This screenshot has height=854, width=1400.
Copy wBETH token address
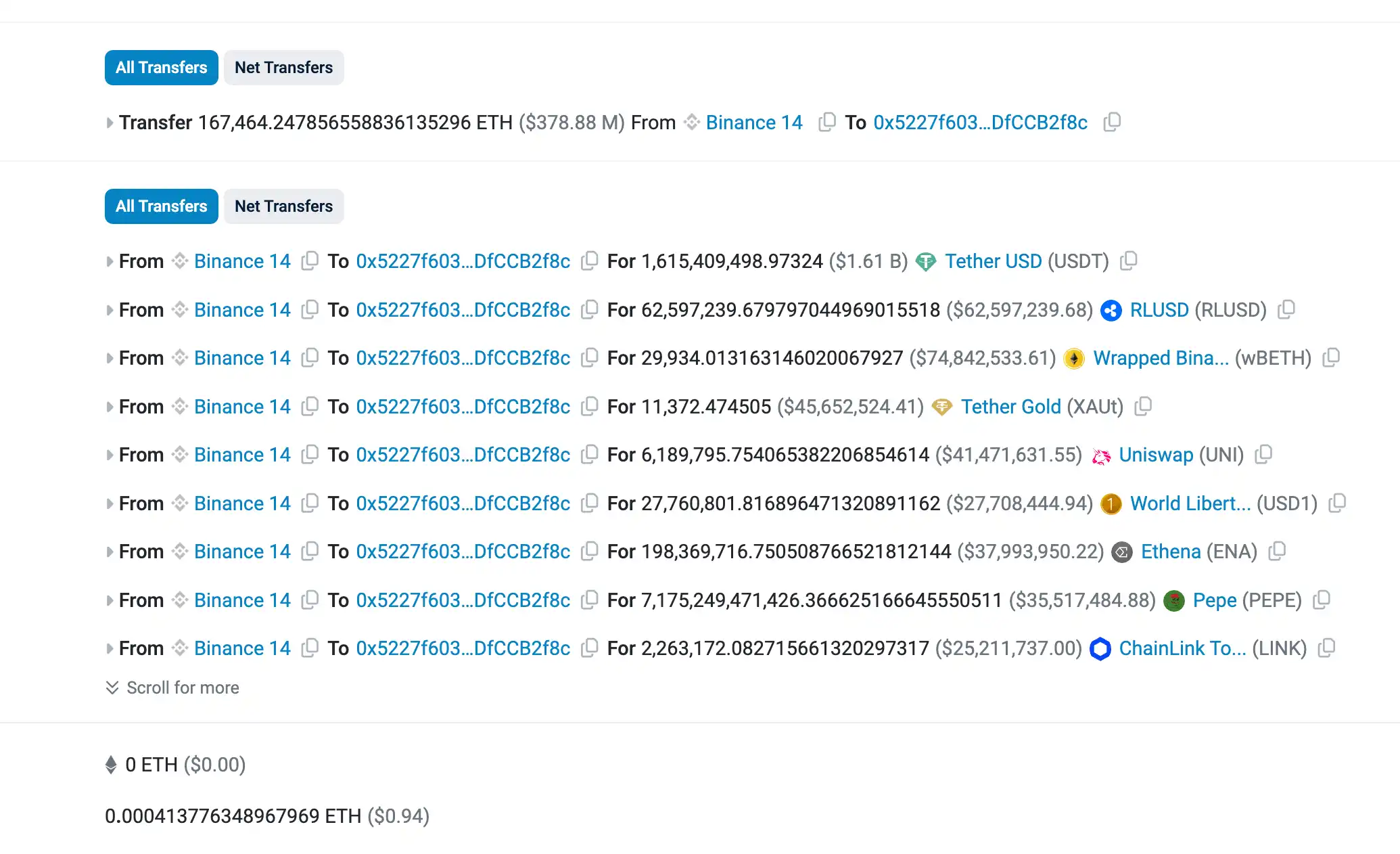click(x=1330, y=357)
